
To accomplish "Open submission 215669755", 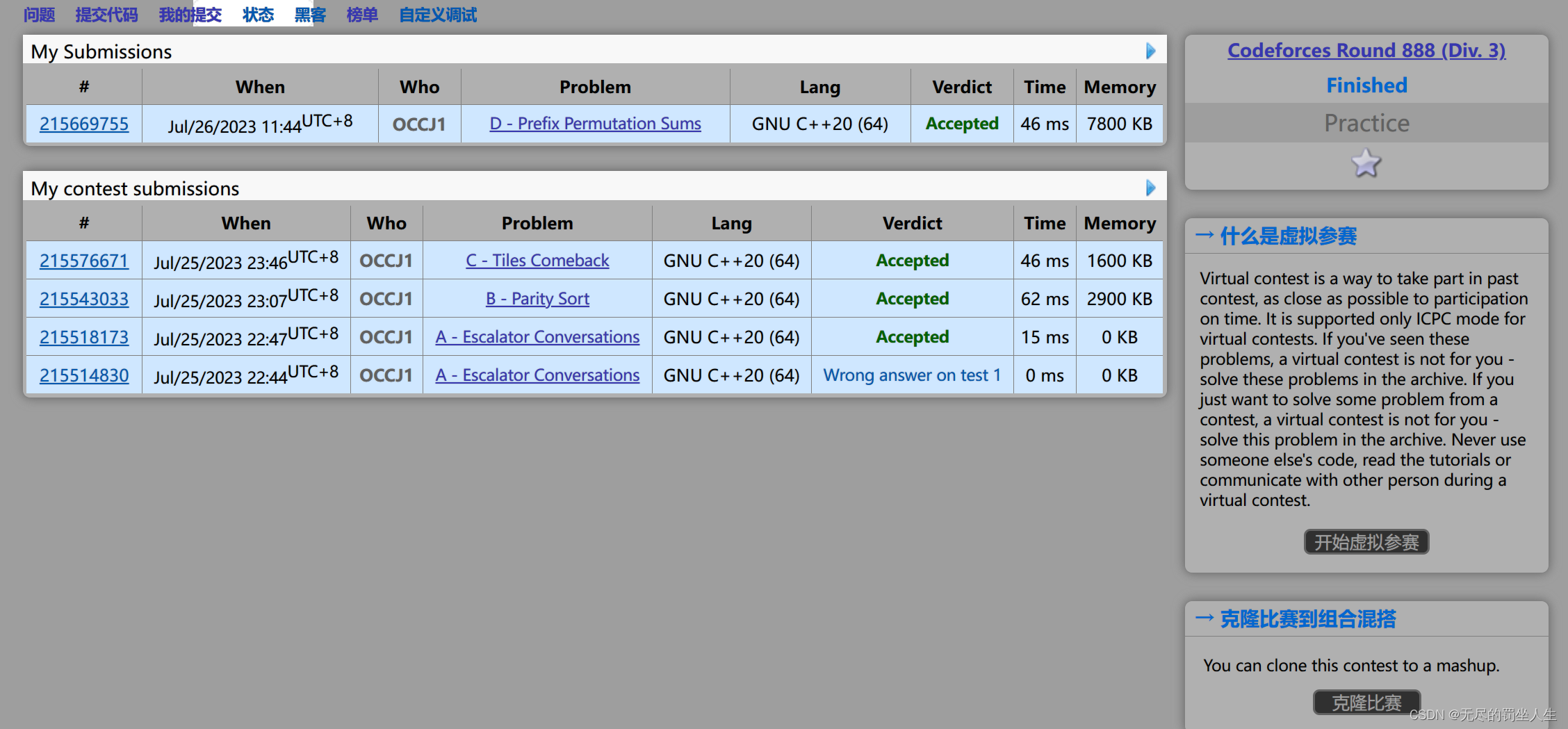I will point(84,124).
